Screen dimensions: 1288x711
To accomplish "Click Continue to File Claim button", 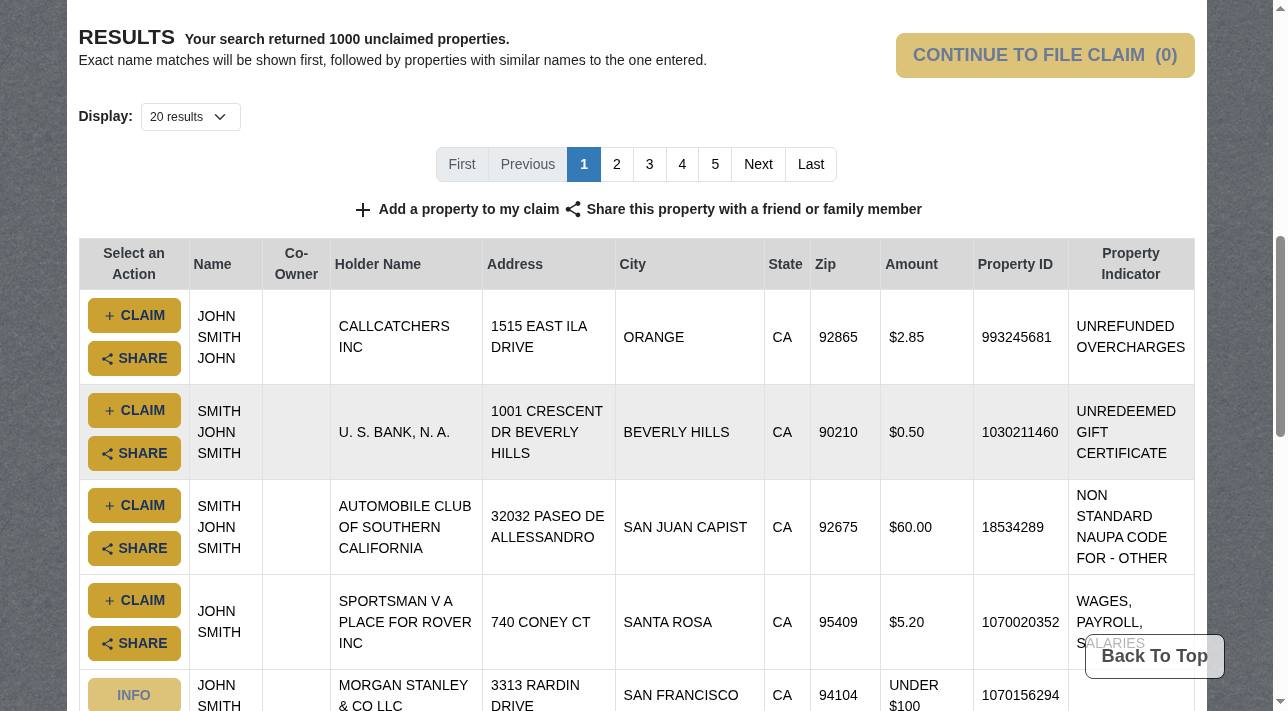I will [x=1045, y=55].
